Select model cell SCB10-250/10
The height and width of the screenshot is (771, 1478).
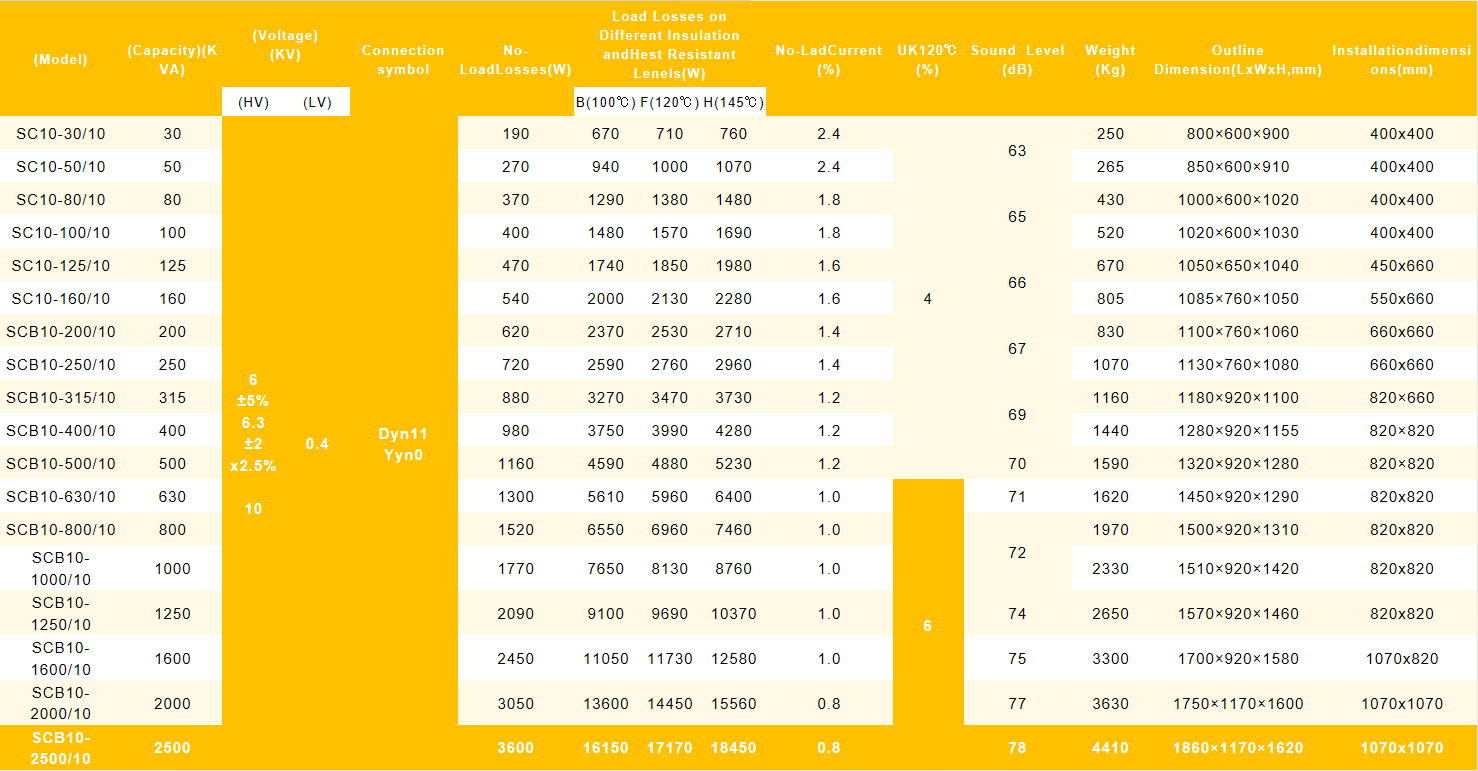point(60,365)
